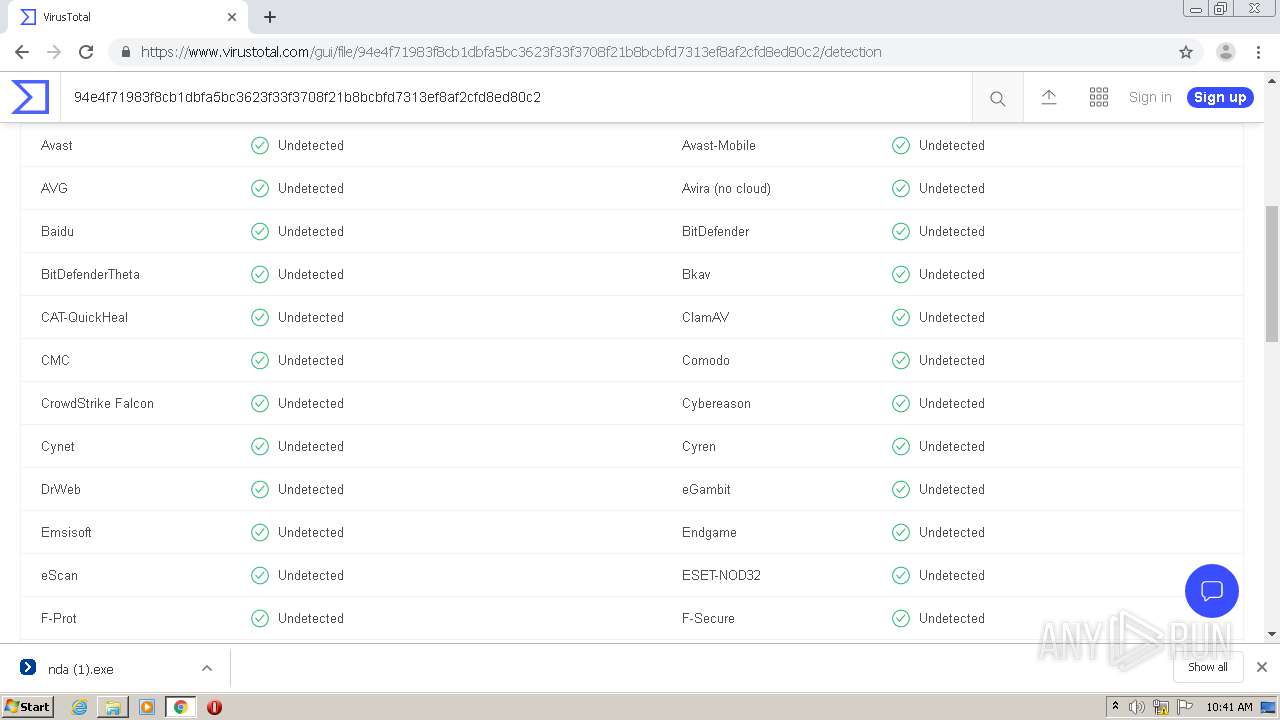View site security lock info
Viewport: 1280px width, 720px height.
pos(125,52)
